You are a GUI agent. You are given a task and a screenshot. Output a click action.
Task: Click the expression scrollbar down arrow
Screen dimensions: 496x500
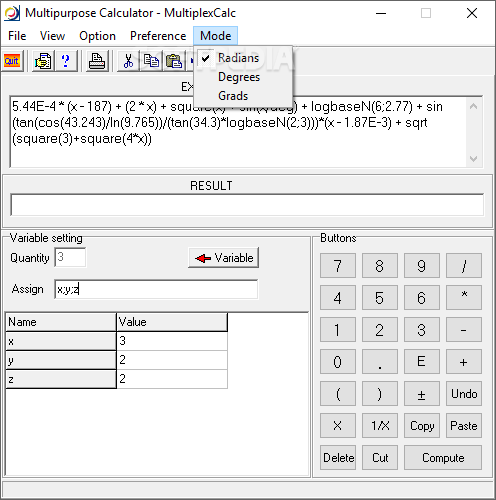tap(474, 159)
